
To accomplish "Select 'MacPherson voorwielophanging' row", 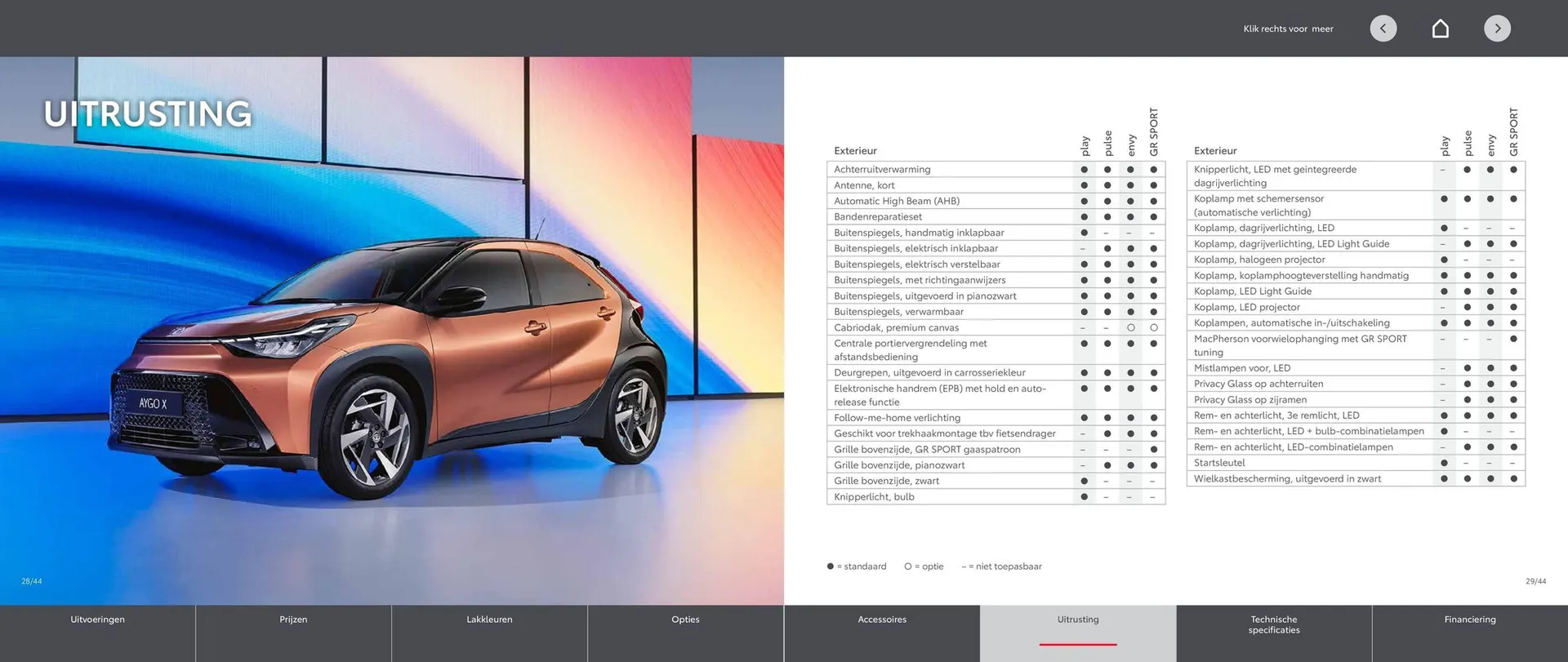I will [1356, 345].
